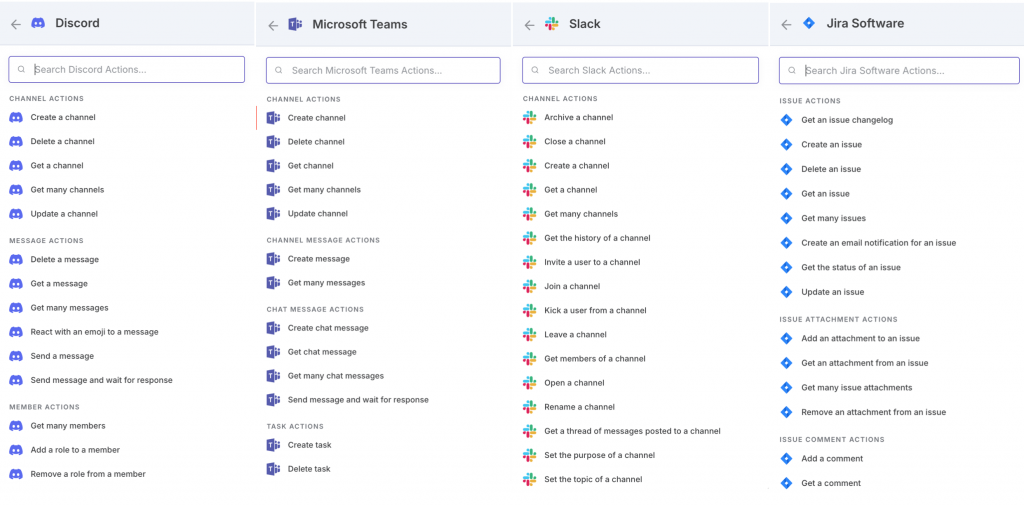Image resolution: width=1024 pixels, height=505 pixels.
Task: Click the Jira icon beside Add a comment
Action: click(786, 459)
